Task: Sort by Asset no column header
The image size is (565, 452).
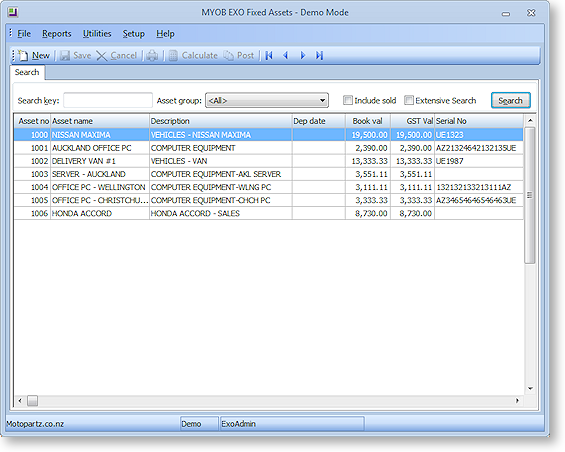Action: pyautogui.click(x=32, y=121)
